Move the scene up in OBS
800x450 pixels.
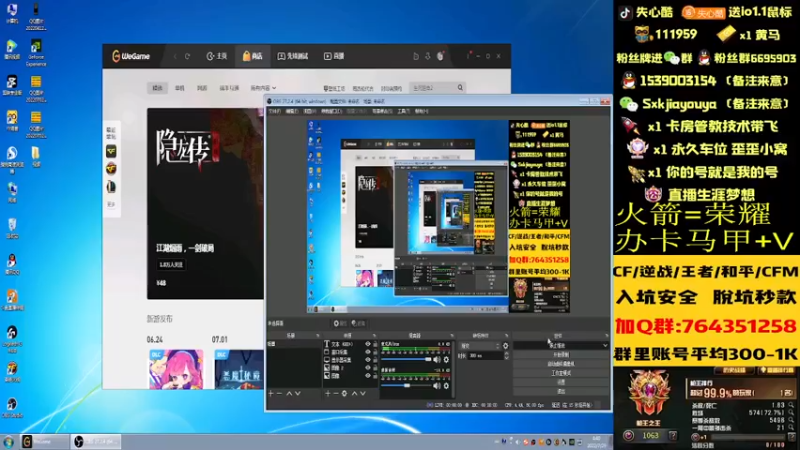289,393
